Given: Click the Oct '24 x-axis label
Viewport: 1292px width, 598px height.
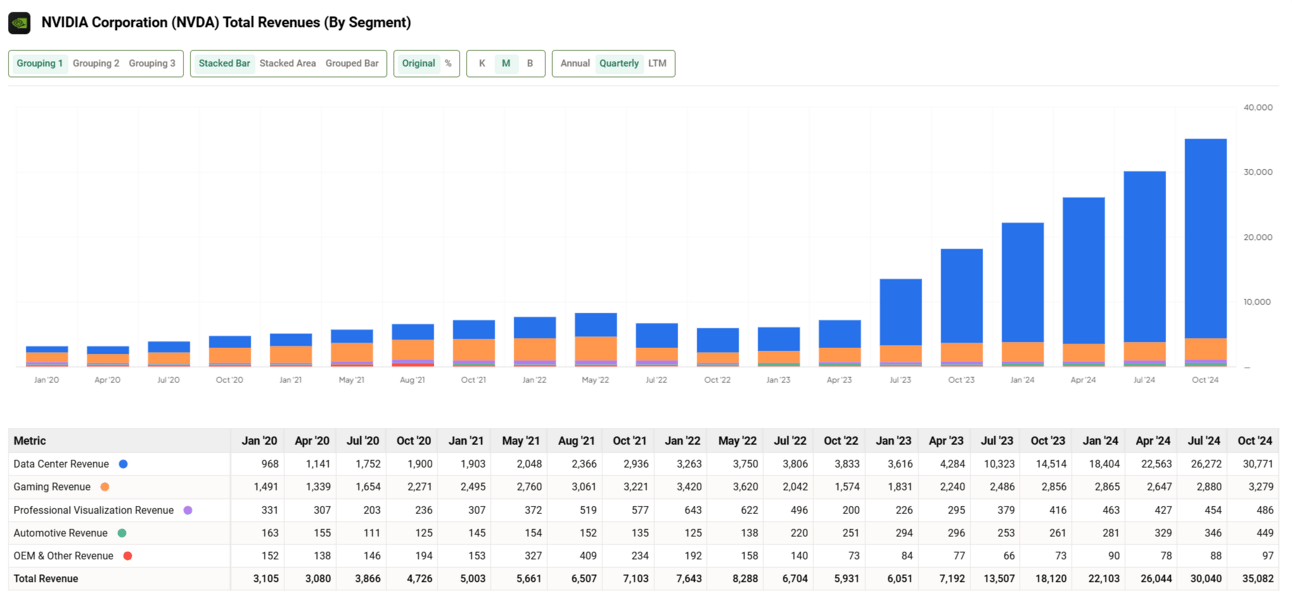Looking at the screenshot, I should pyautogui.click(x=1205, y=380).
